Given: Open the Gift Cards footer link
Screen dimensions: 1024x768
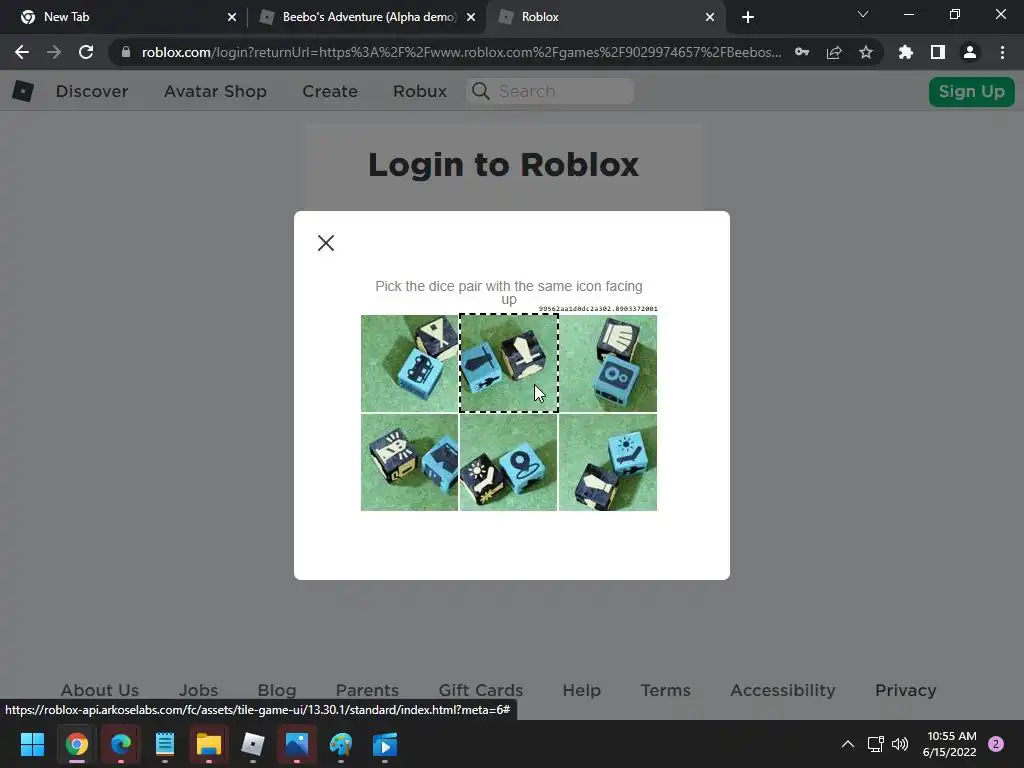Looking at the screenshot, I should click(481, 690).
